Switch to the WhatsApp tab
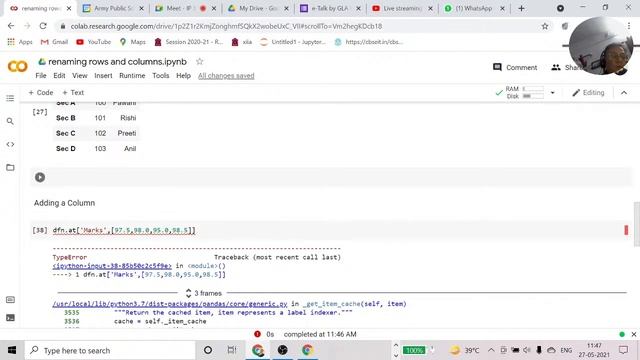This screenshot has height=360, width=640. (473, 8)
